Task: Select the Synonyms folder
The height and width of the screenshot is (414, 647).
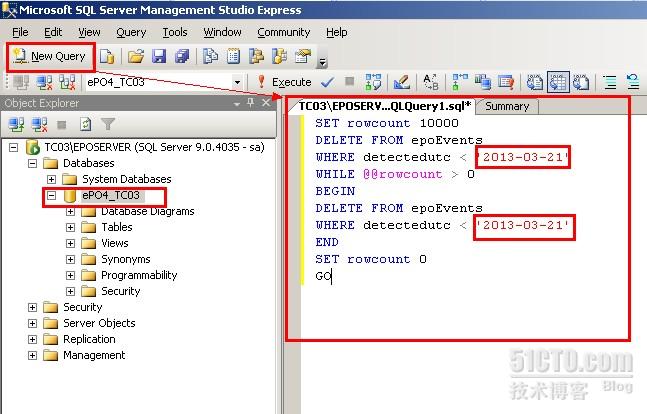Action: pyautogui.click(x=126, y=259)
